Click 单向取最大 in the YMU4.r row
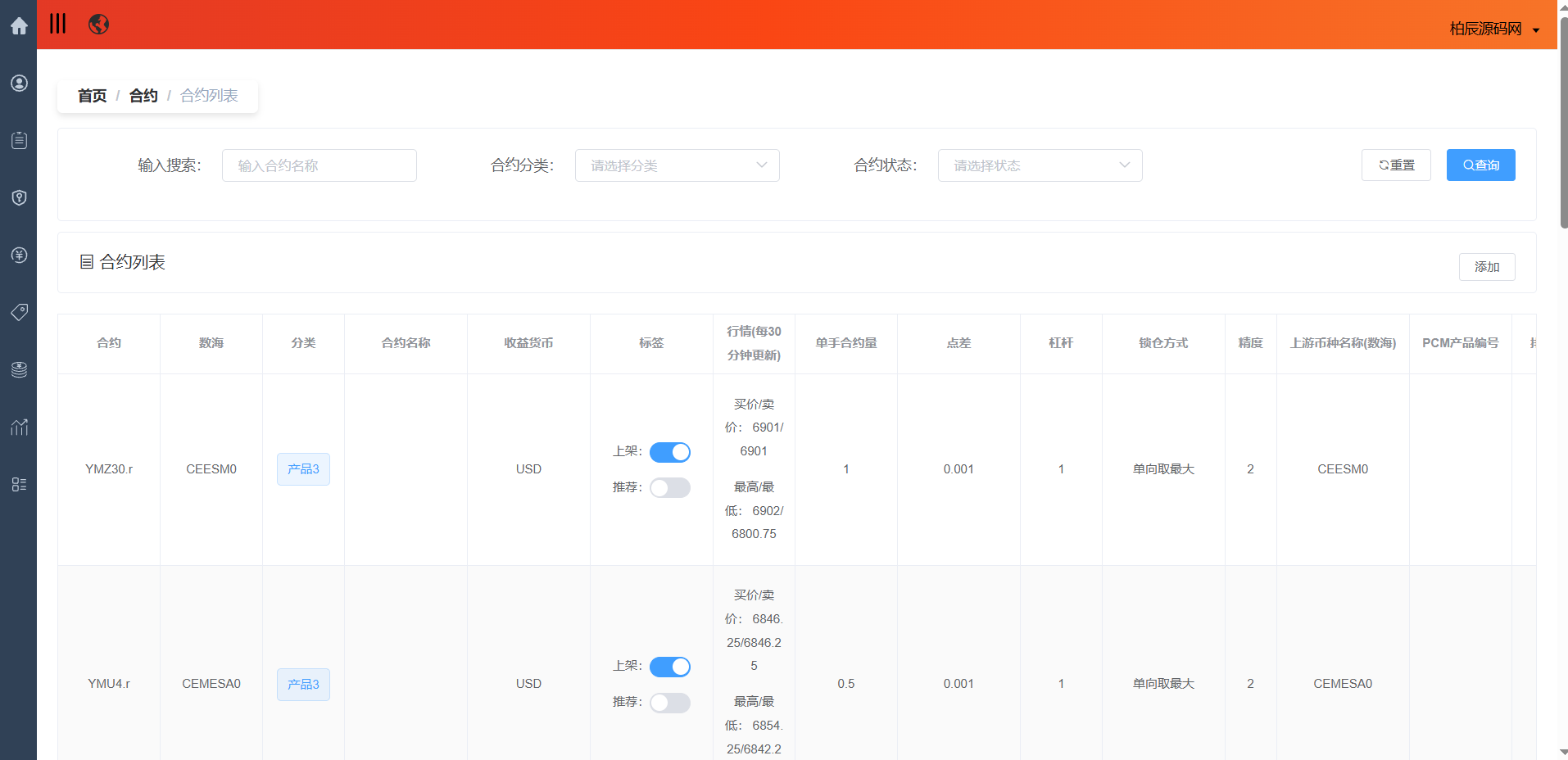This screenshot has width=1568, height=760. 1163,684
